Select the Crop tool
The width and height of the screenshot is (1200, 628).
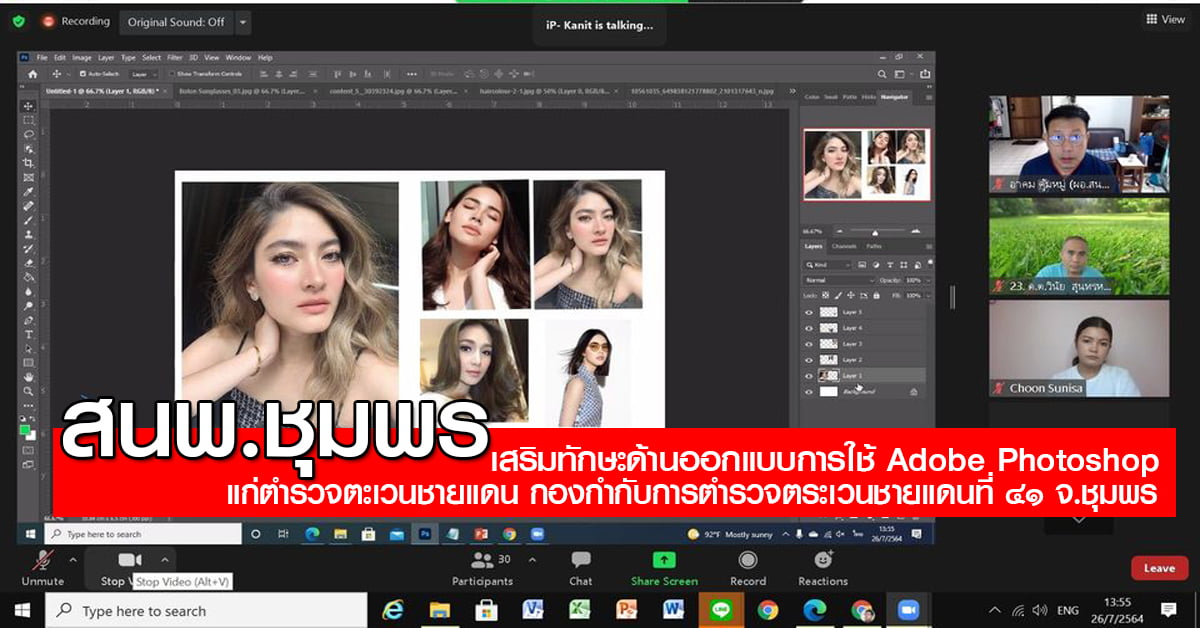tap(29, 162)
